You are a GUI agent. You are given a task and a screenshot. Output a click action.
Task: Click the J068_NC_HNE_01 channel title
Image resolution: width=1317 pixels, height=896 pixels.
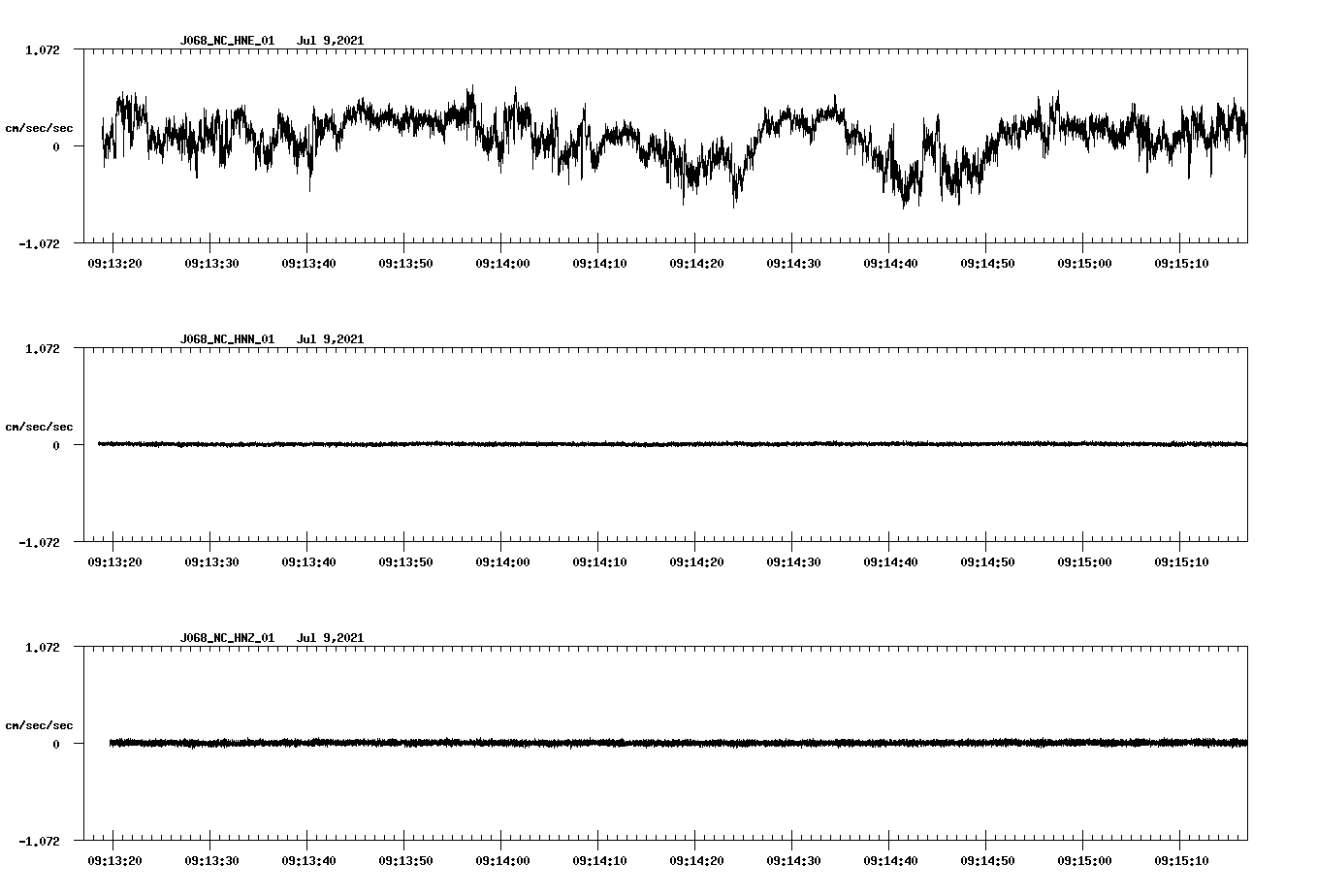pyautogui.click(x=227, y=41)
